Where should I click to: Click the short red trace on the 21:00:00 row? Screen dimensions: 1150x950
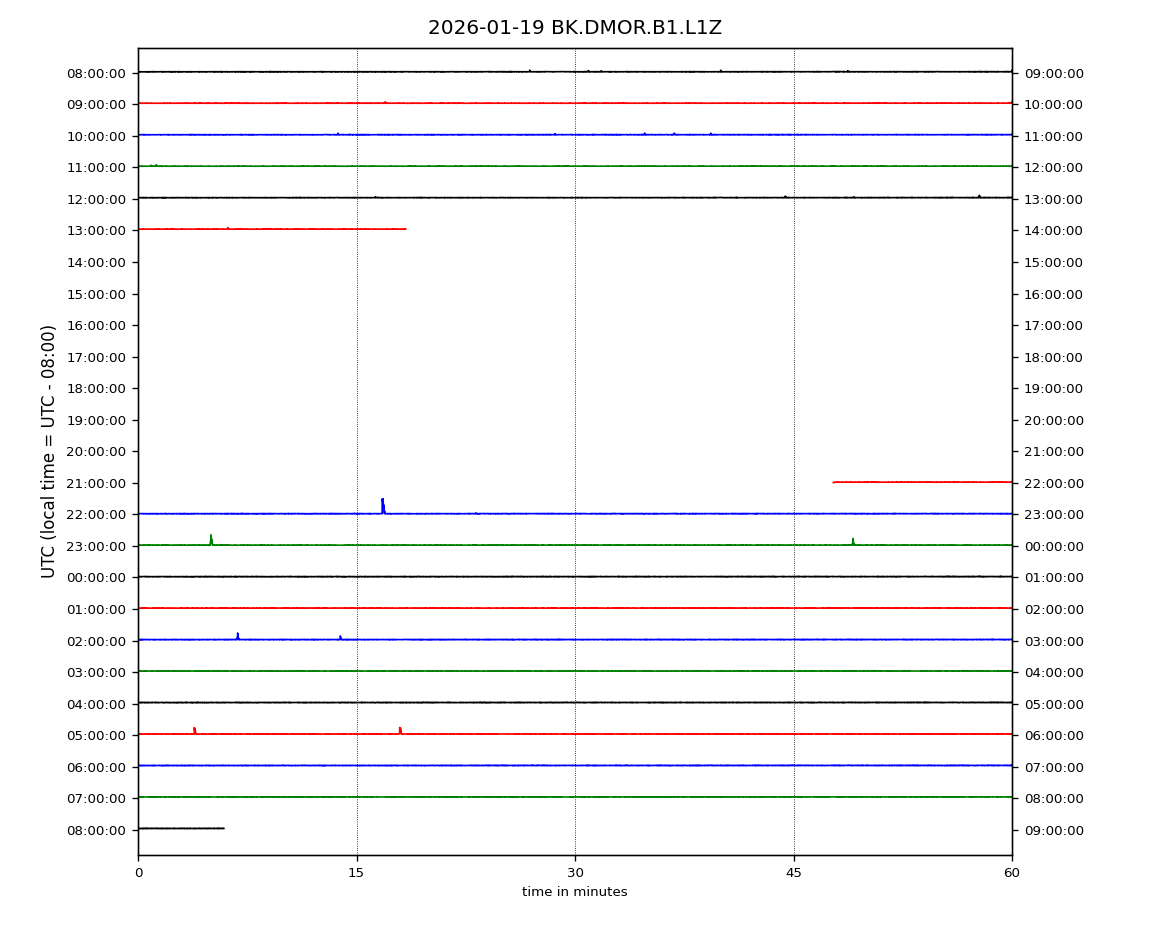tap(920, 482)
